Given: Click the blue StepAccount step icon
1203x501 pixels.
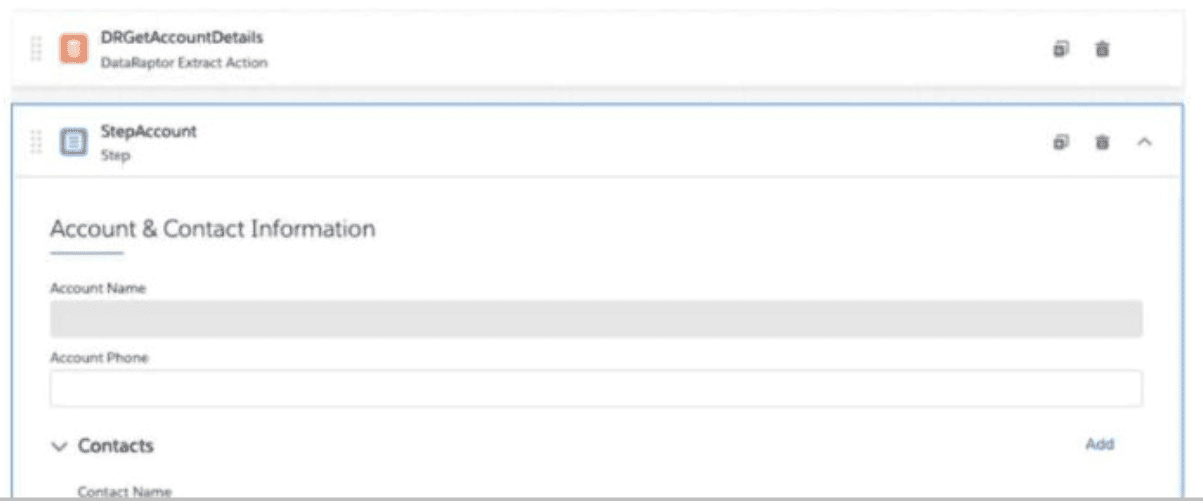Looking at the screenshot, I should 73,141.
